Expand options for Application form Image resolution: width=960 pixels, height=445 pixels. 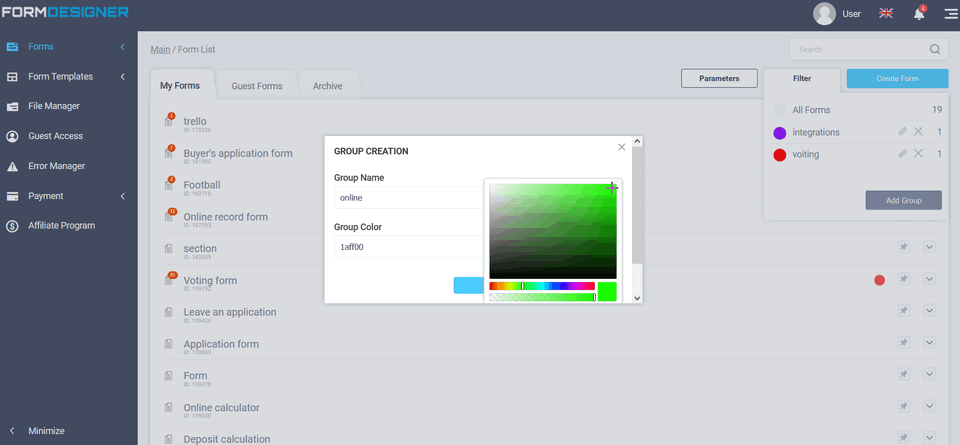tap(929, 342)
